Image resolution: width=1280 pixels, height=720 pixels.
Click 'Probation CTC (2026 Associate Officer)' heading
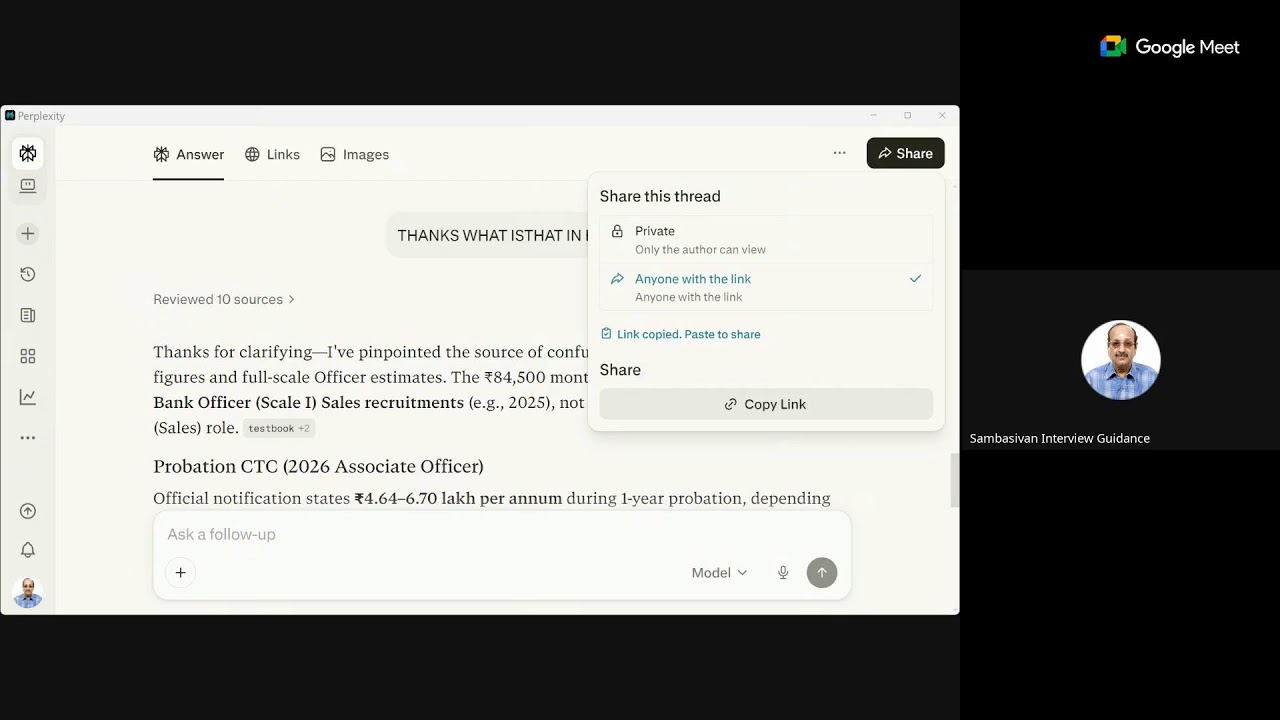click(318, 466)
